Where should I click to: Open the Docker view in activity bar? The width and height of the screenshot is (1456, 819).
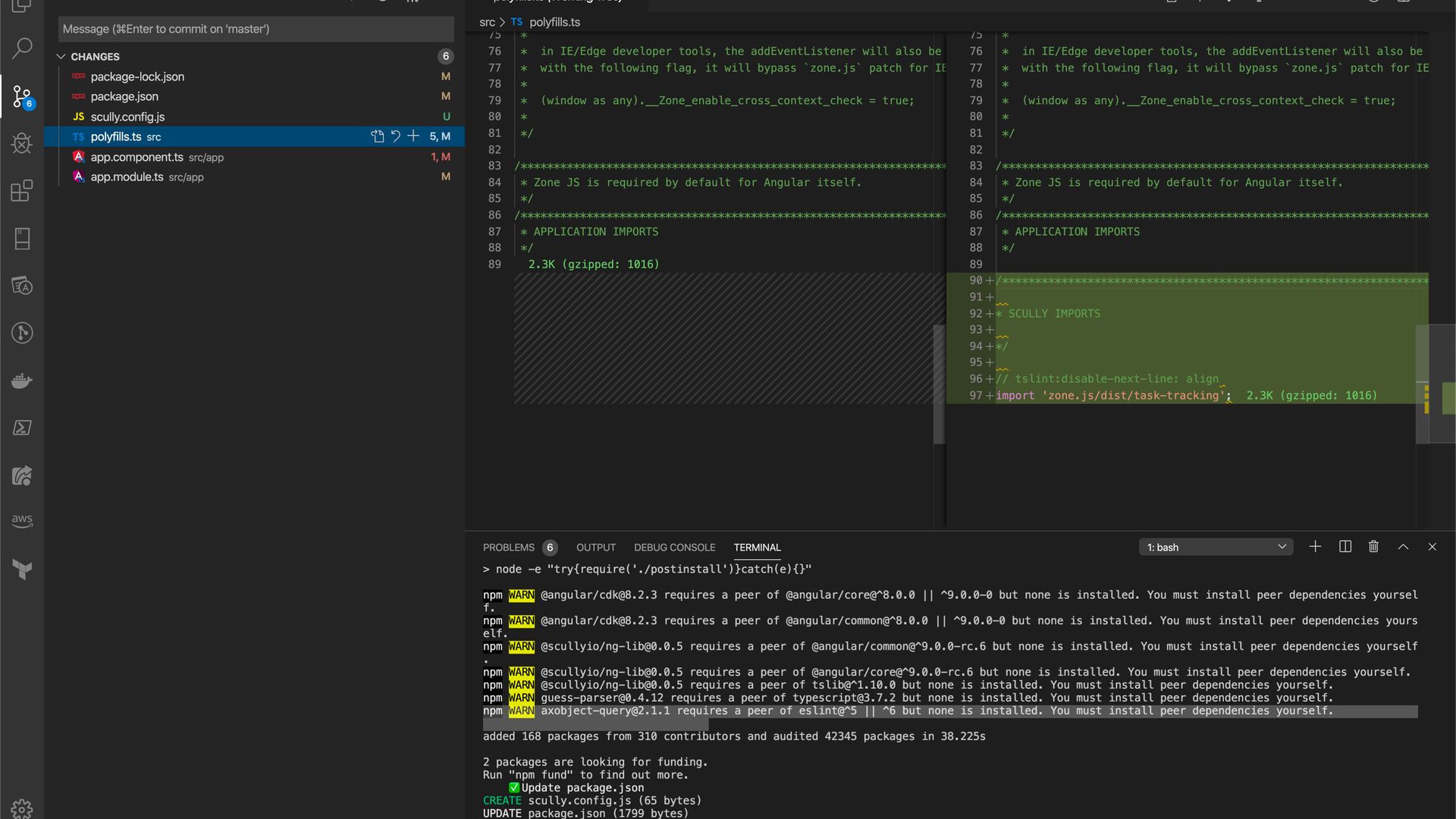coord(22,380)
